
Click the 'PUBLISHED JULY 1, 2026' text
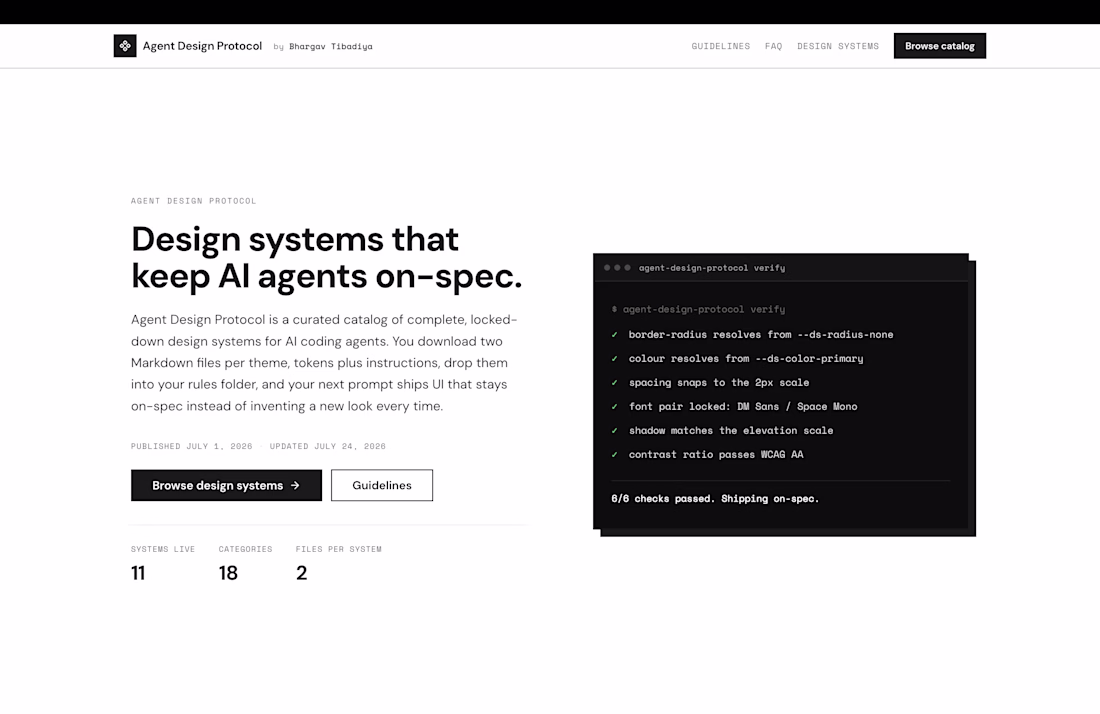[192, 446]
